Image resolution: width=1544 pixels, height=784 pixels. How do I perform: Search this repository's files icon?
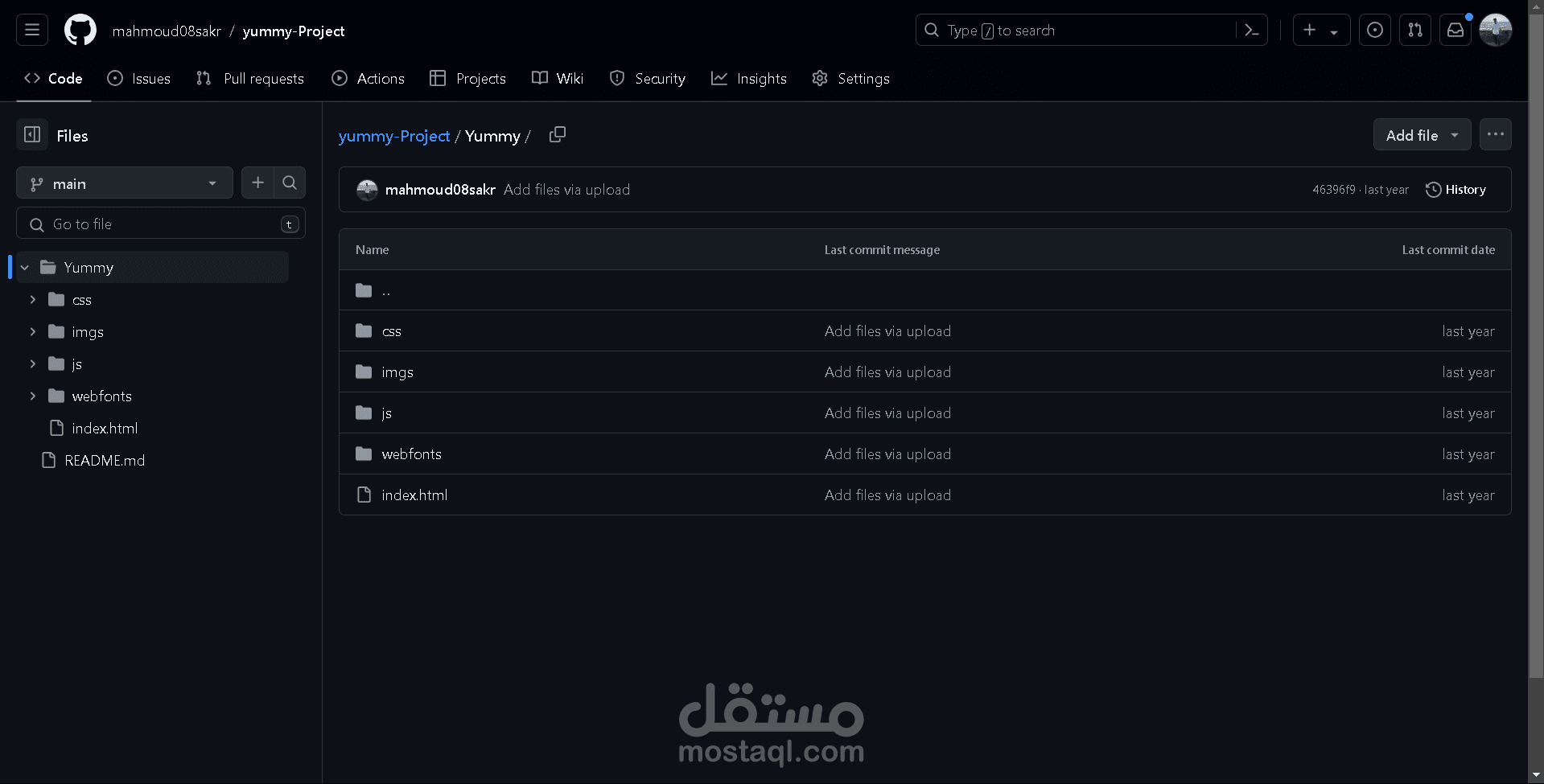click(290, 183)
